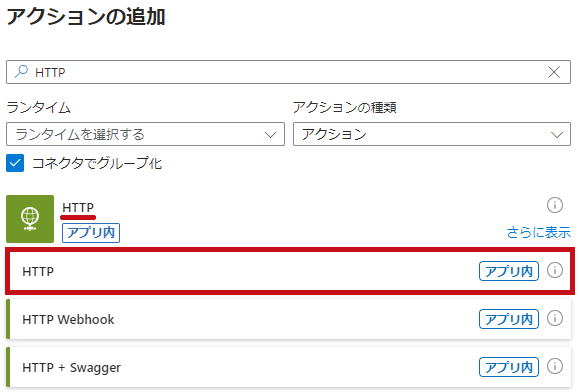The image size is (579, 392).
Task: Open info icon for HTTP connector header
Action: pyautogui.click(x=555, y=205)
